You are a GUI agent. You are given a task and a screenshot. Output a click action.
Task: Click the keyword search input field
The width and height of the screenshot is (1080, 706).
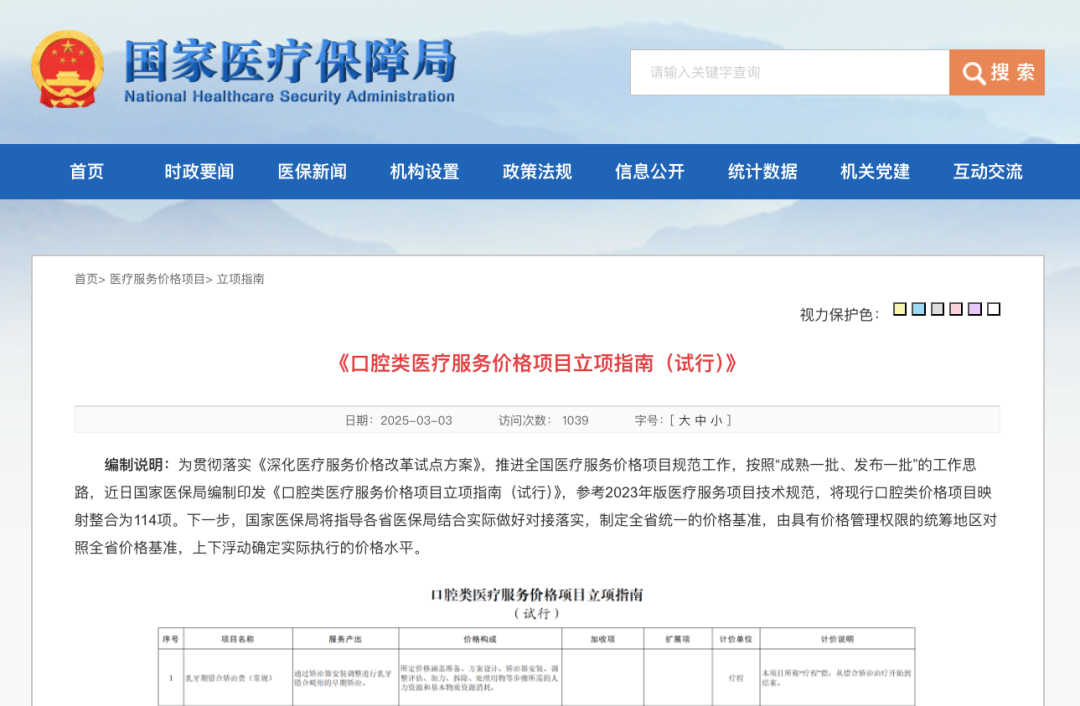point(789,72)
